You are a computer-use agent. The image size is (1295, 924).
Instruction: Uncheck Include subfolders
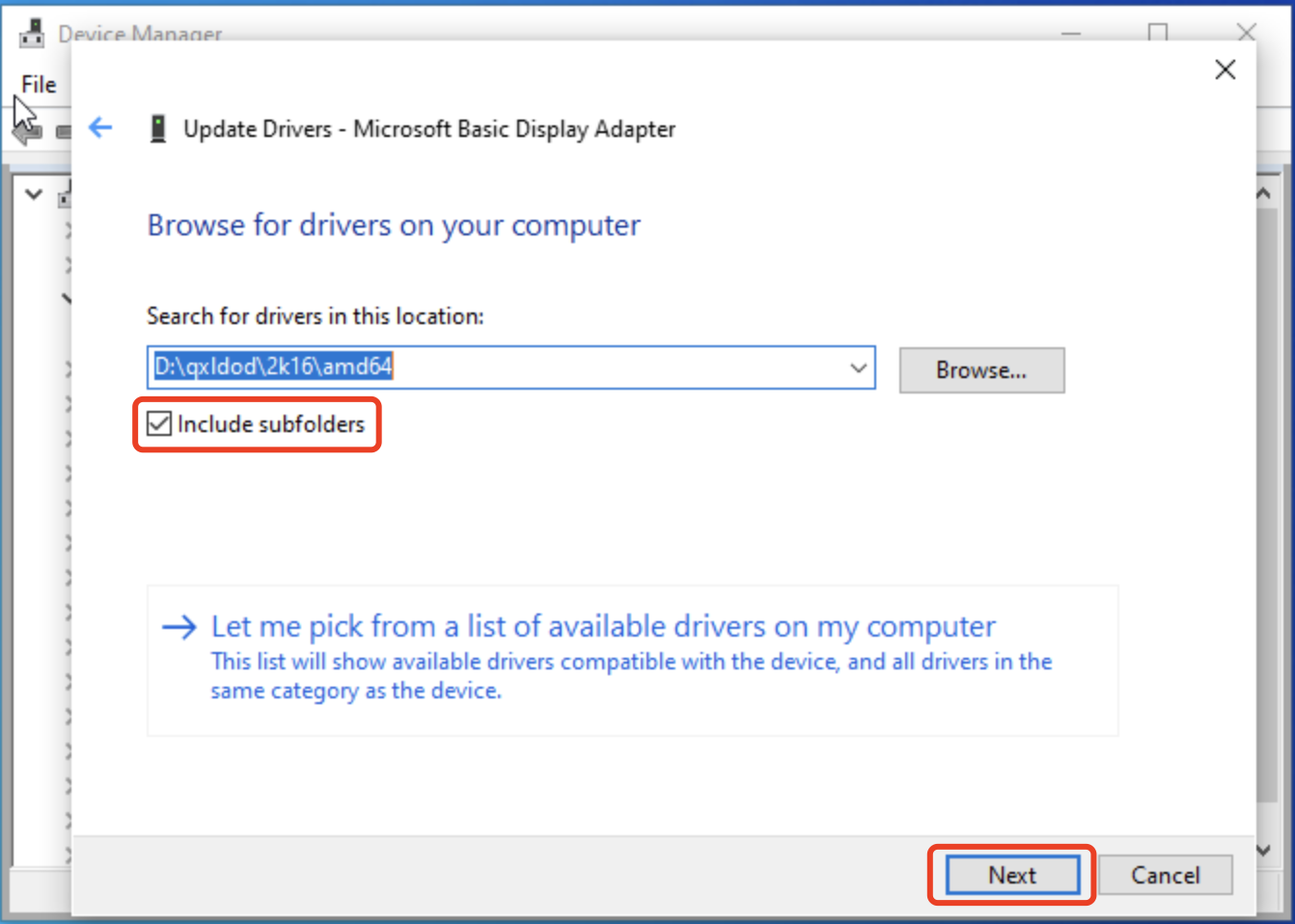tap(159, 423)
